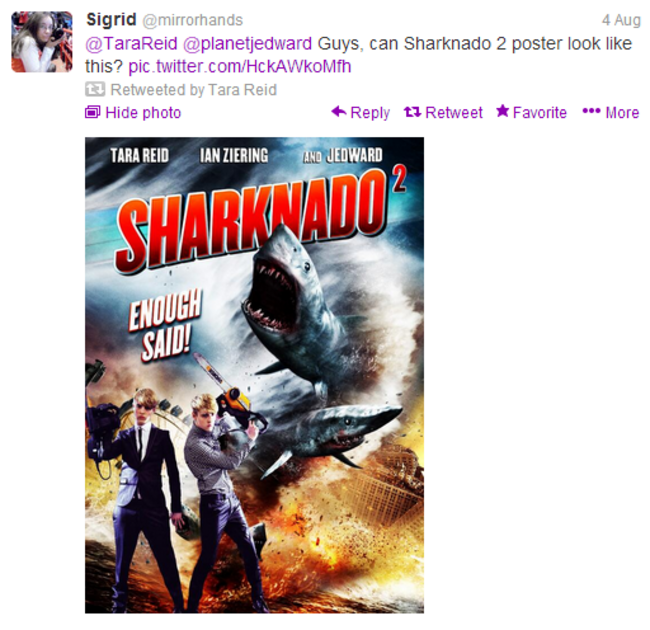Viewport: 650px width, 630px height.
Task: Click the three-dot More icon
Action: tap(591, 111)
